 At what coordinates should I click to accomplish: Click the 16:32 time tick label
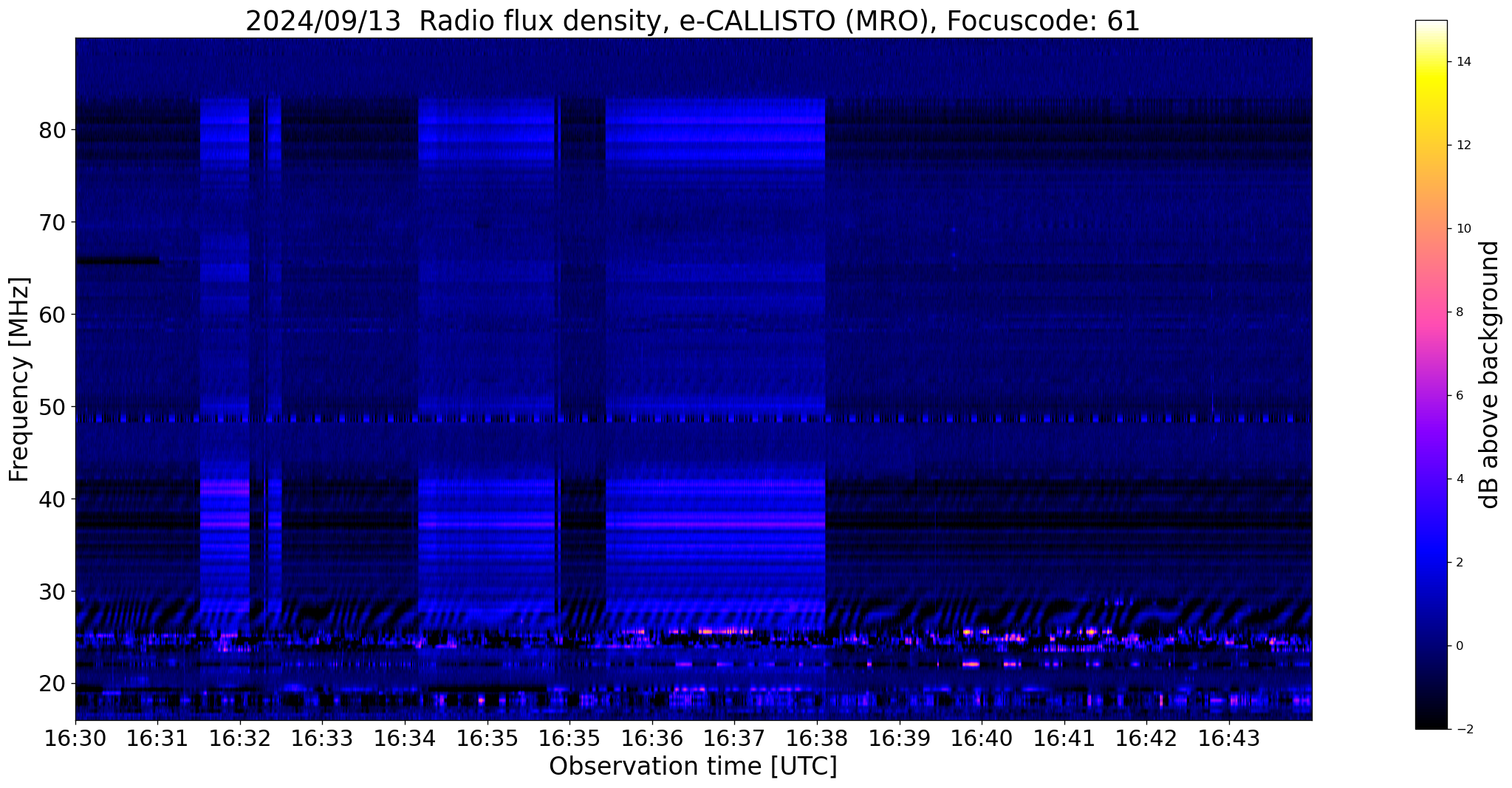(240, 739)
